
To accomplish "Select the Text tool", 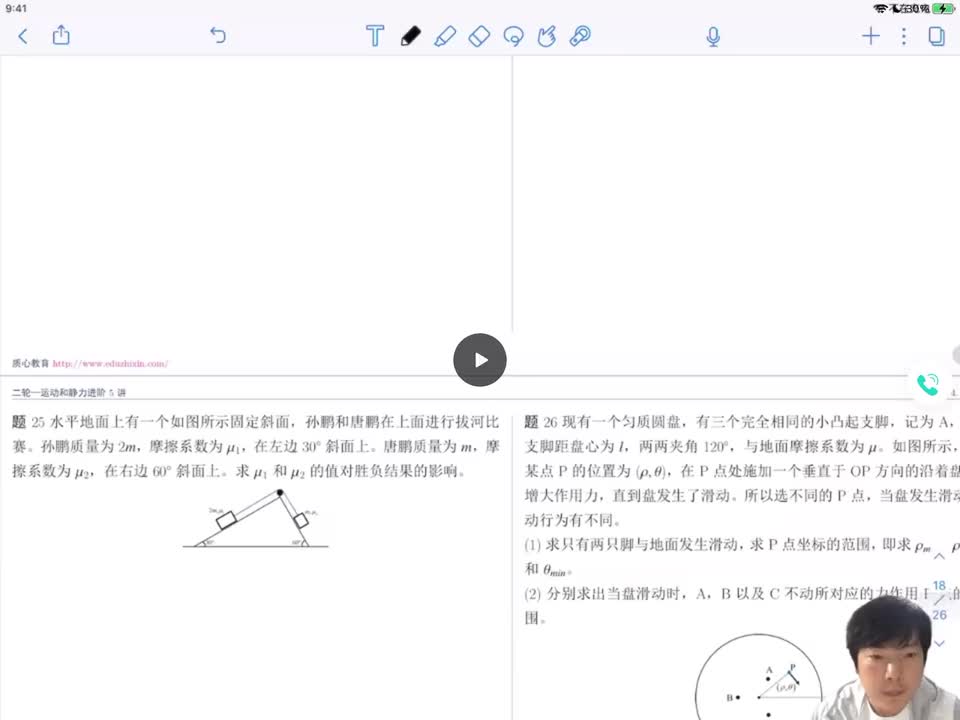I will pyautogui.click(x=375, y=36).
